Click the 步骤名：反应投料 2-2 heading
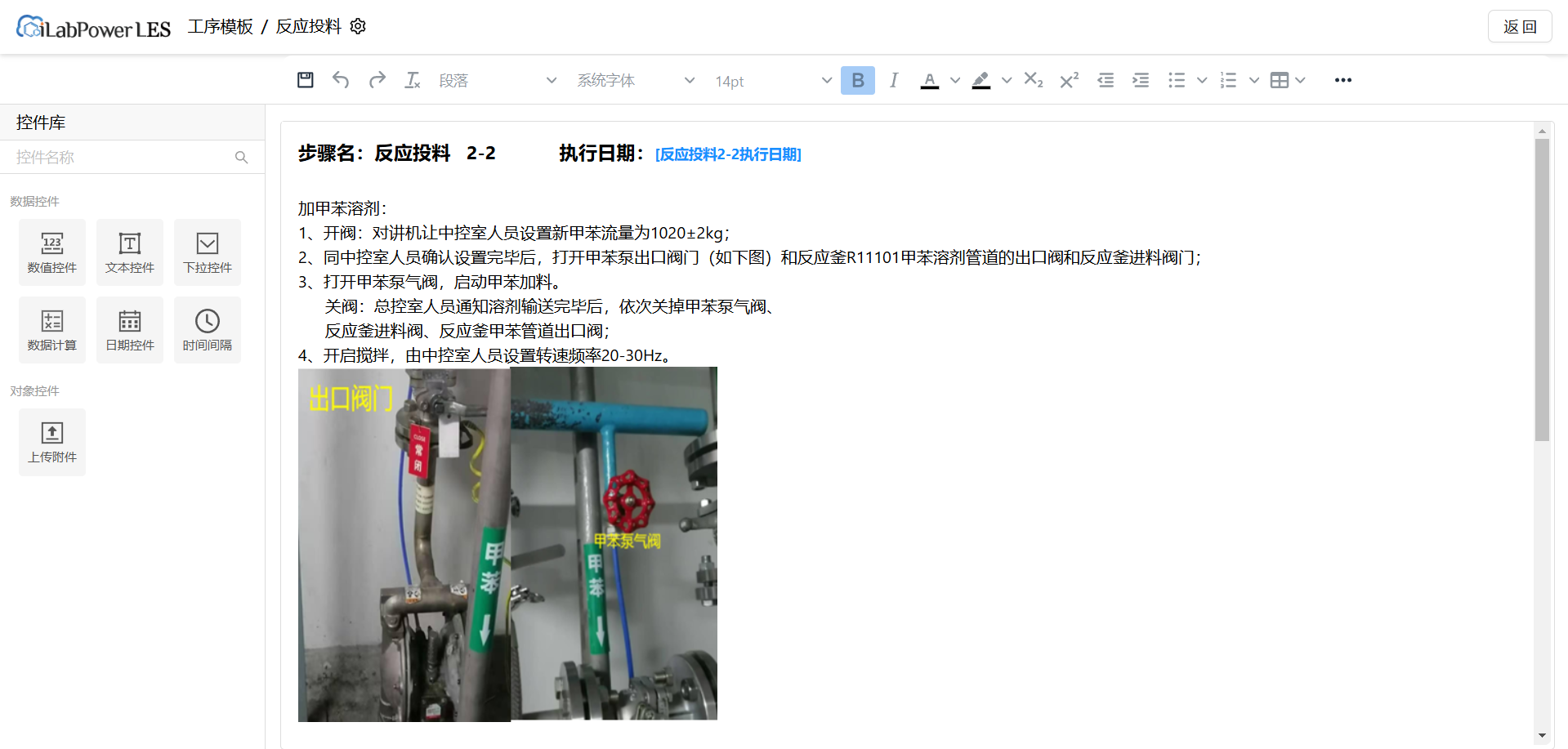Screen dimensions: 1568x749 [x=397, y=154]
